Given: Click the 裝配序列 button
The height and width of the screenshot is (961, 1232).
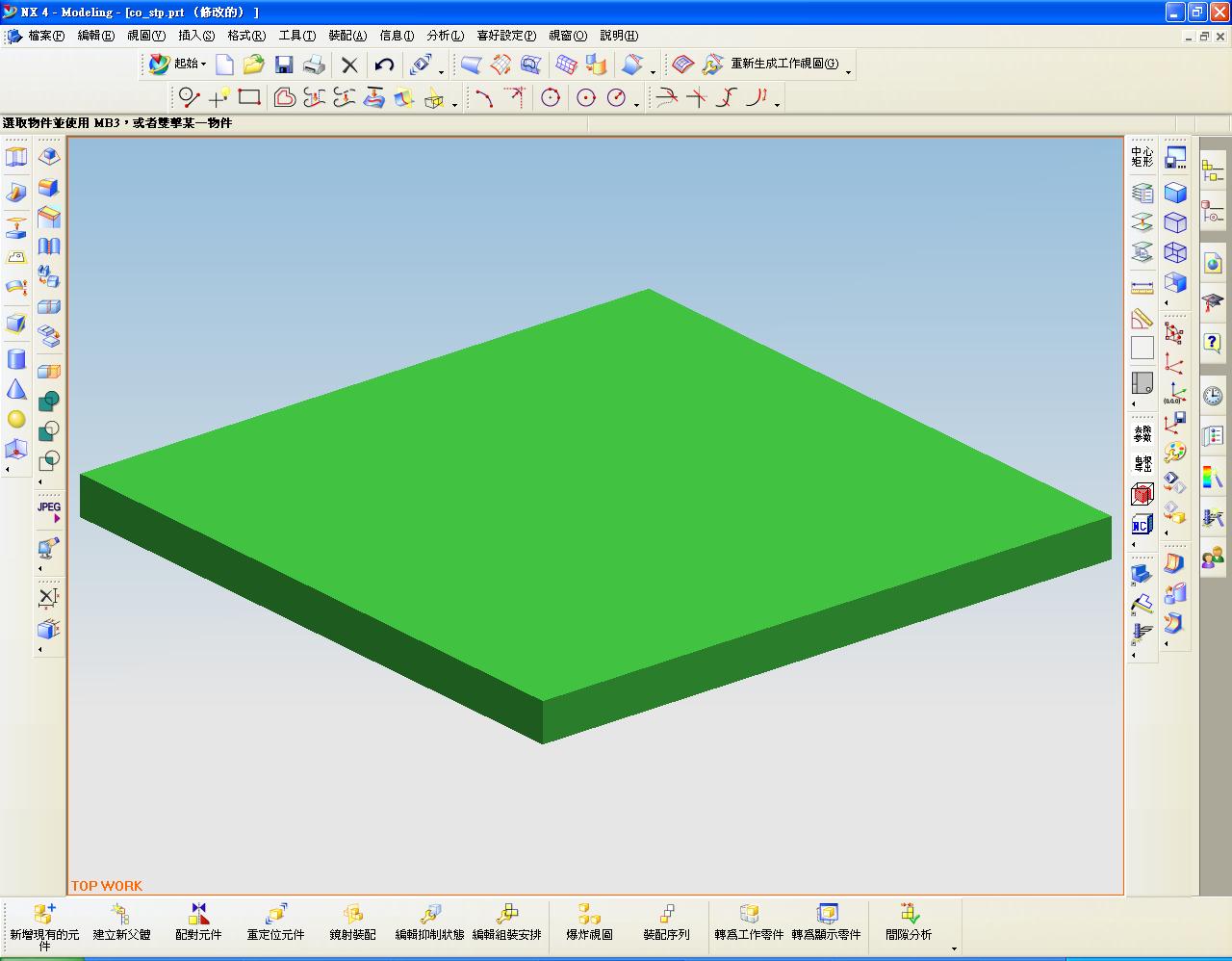Looking at the screenshot, I should pyautogui.click(x=666, y=922).
